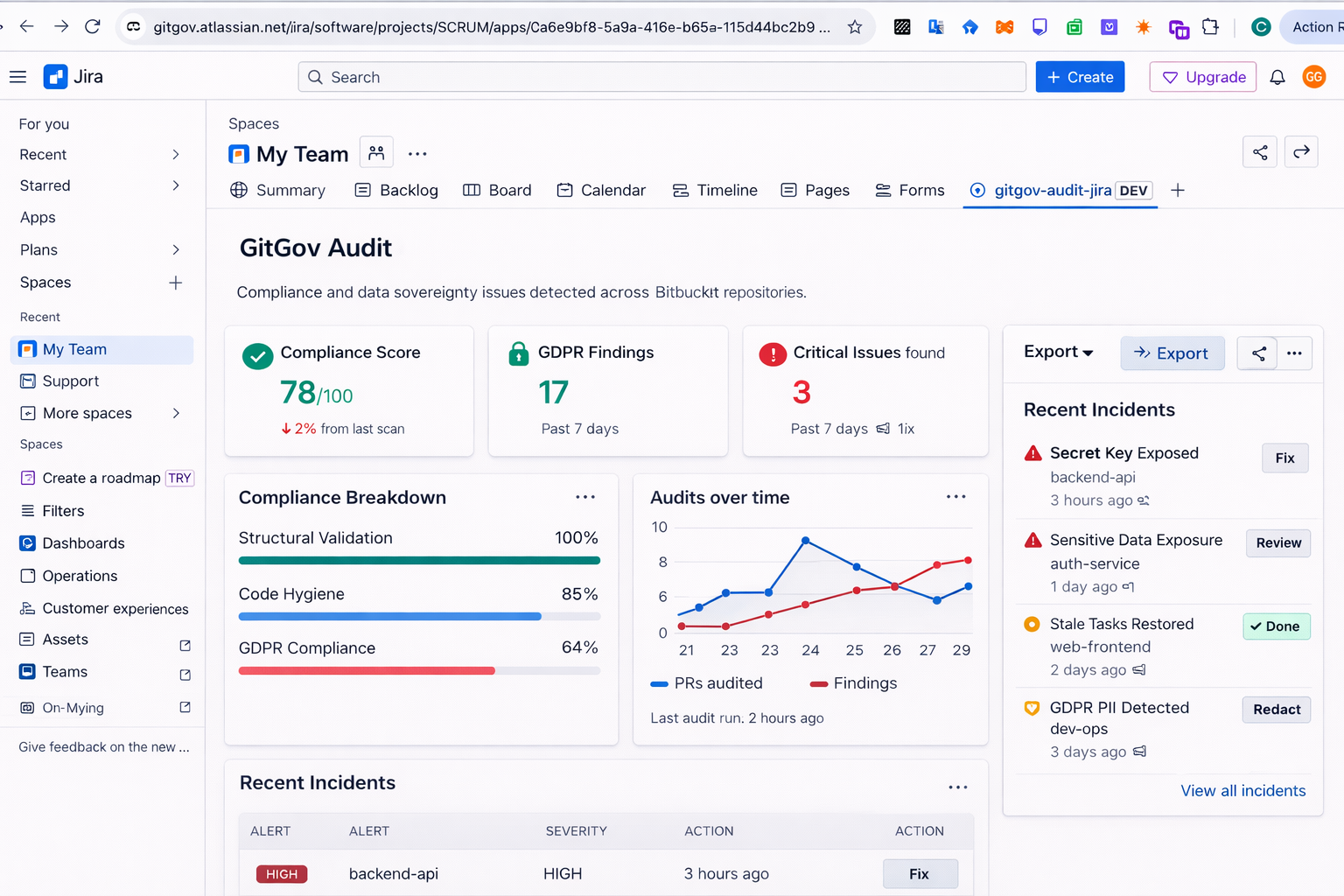Click the HIGH badge in incidents table
The height and width of the screenshot is (896, 1344).
282,874
